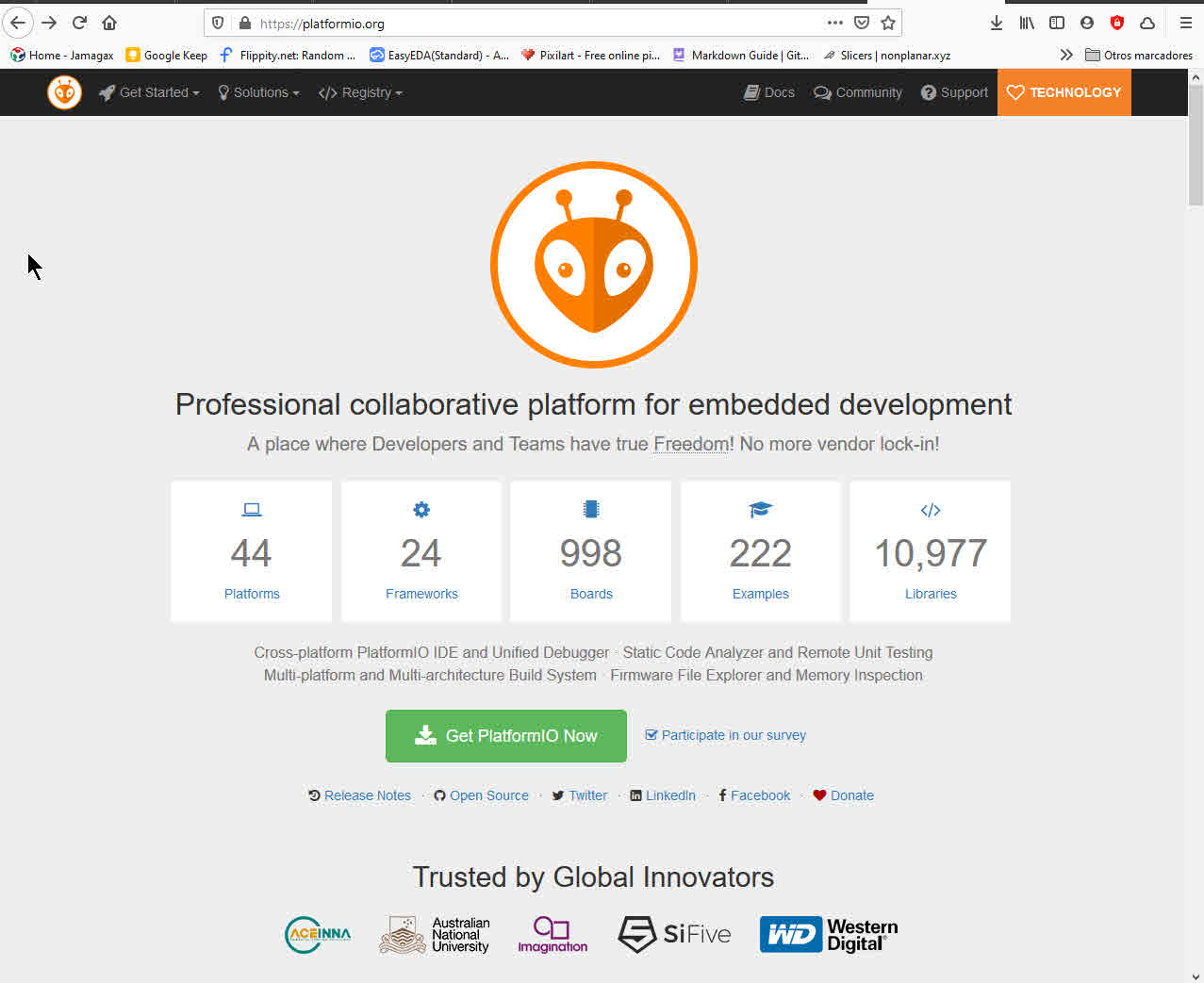This screenshot has width=1204, height=983.
Task: Open EasyEDA(Standard) bookmark
Action: 439,55
